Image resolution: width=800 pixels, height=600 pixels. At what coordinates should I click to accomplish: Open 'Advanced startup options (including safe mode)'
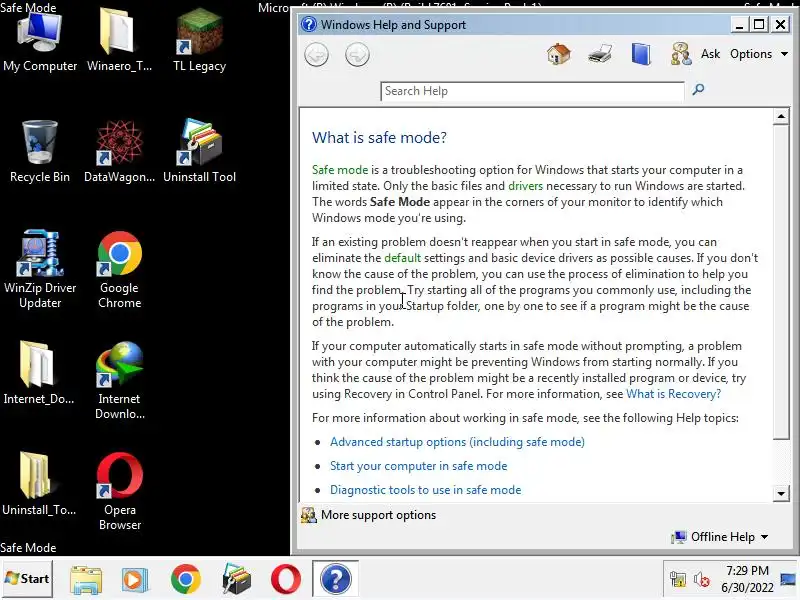click(x=457, y=442)
